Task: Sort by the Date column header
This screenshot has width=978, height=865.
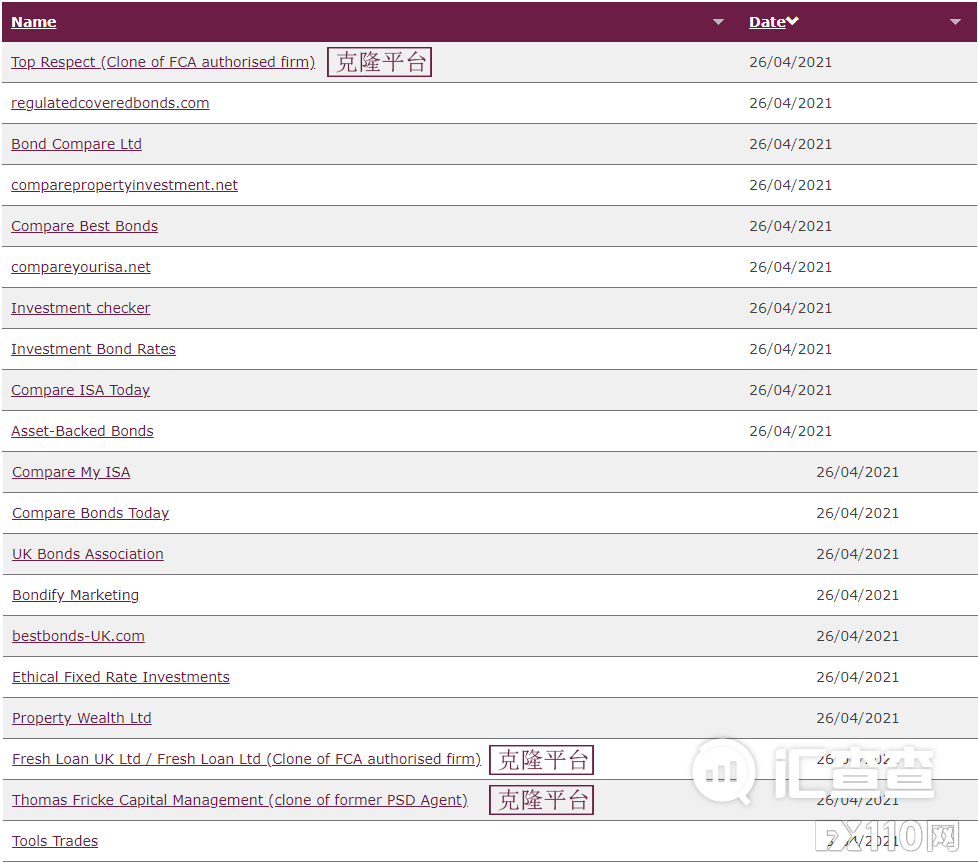Action: 767,22
